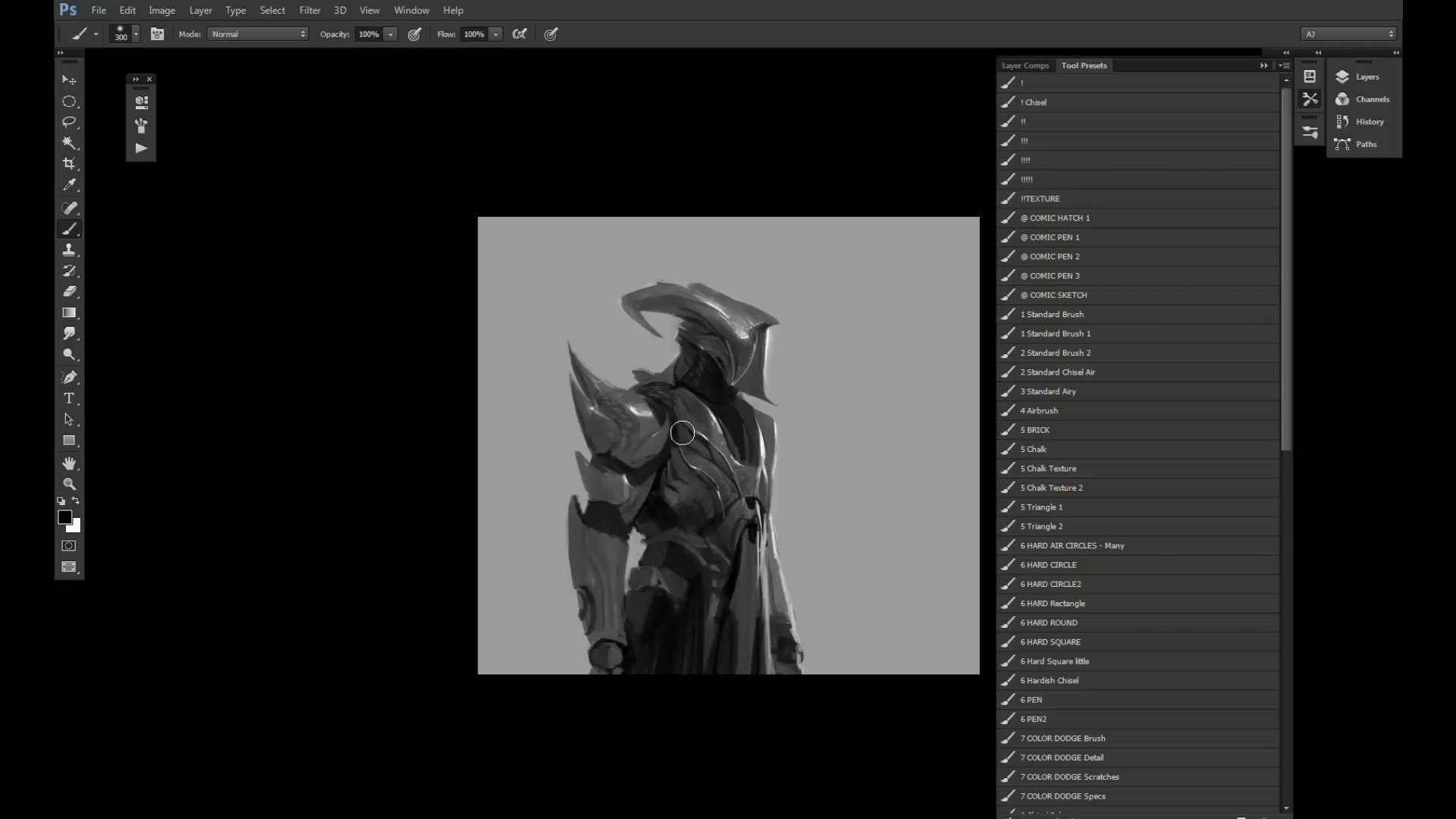Image resolution: width=1456 pixels, height=819 pixels.
Task: Open the Filter menu
Action: [x=309, y=11]
